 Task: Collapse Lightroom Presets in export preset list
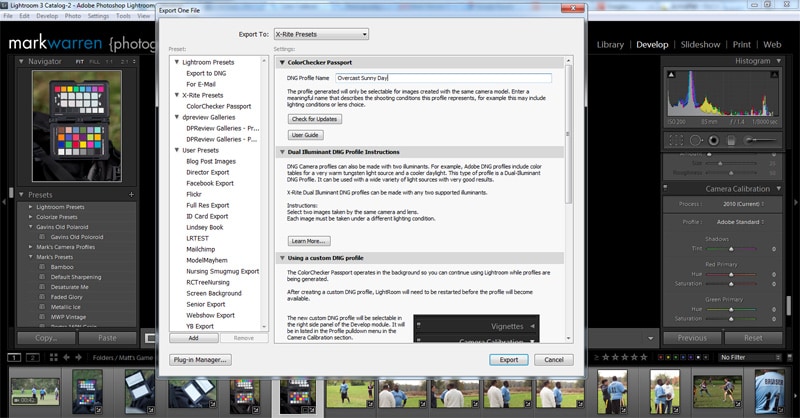177,62
